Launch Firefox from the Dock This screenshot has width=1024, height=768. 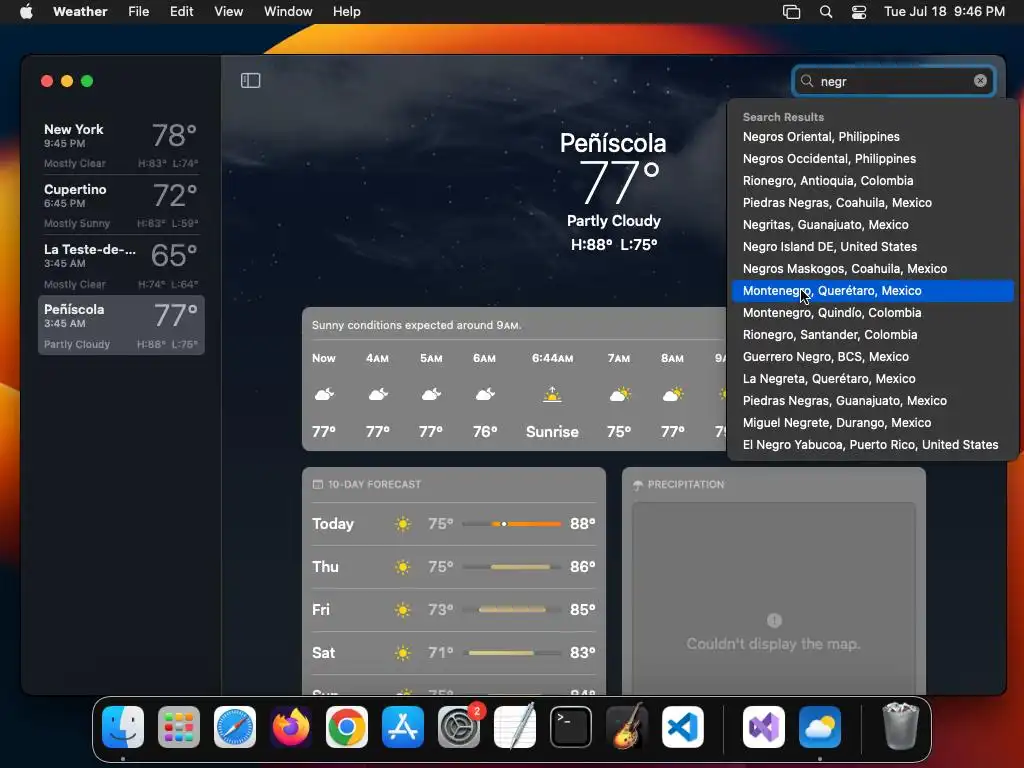point(291,727)
